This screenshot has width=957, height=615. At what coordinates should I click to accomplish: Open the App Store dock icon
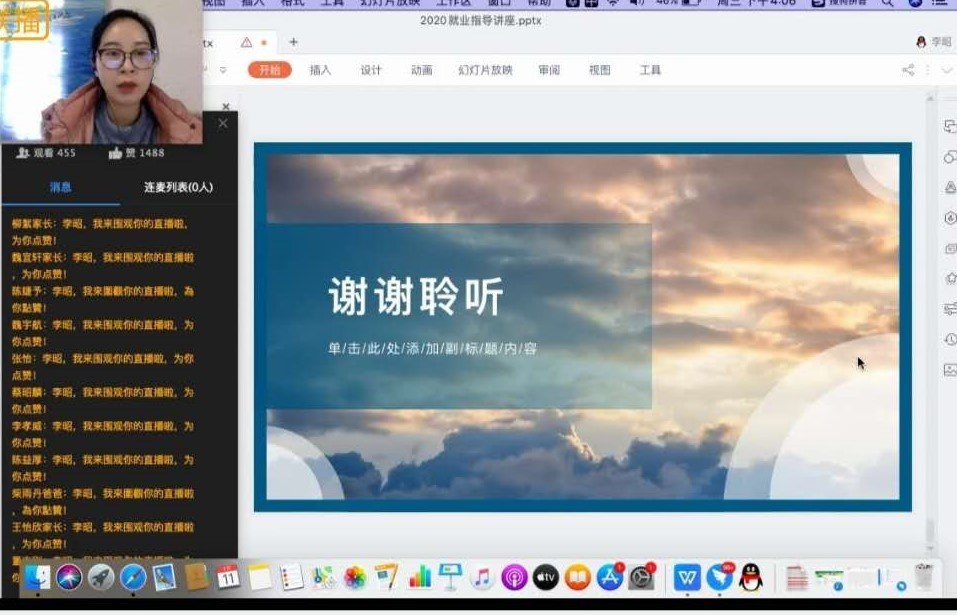pyautogui.click(x=609, y=577)
